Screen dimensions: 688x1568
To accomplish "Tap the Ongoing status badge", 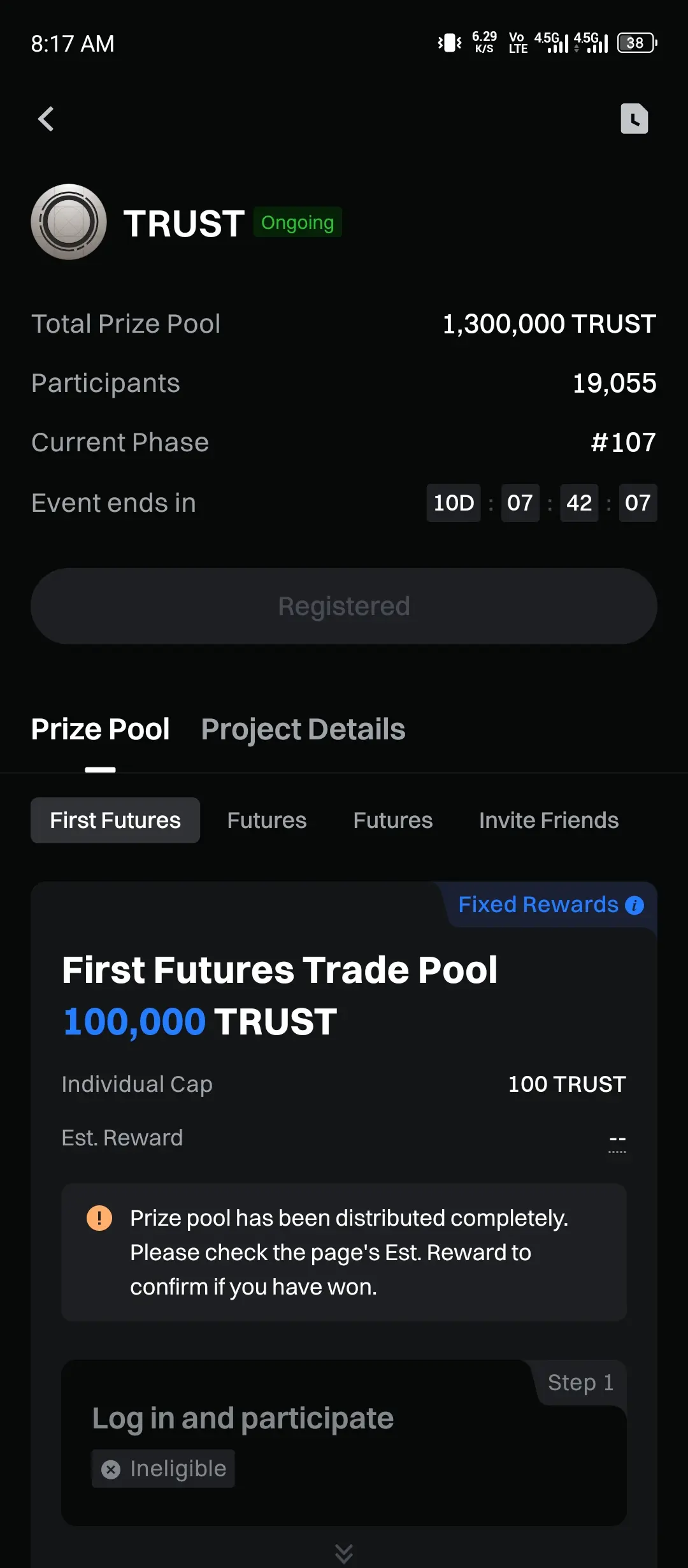I will pyautogui.click(x=297, y=222).
